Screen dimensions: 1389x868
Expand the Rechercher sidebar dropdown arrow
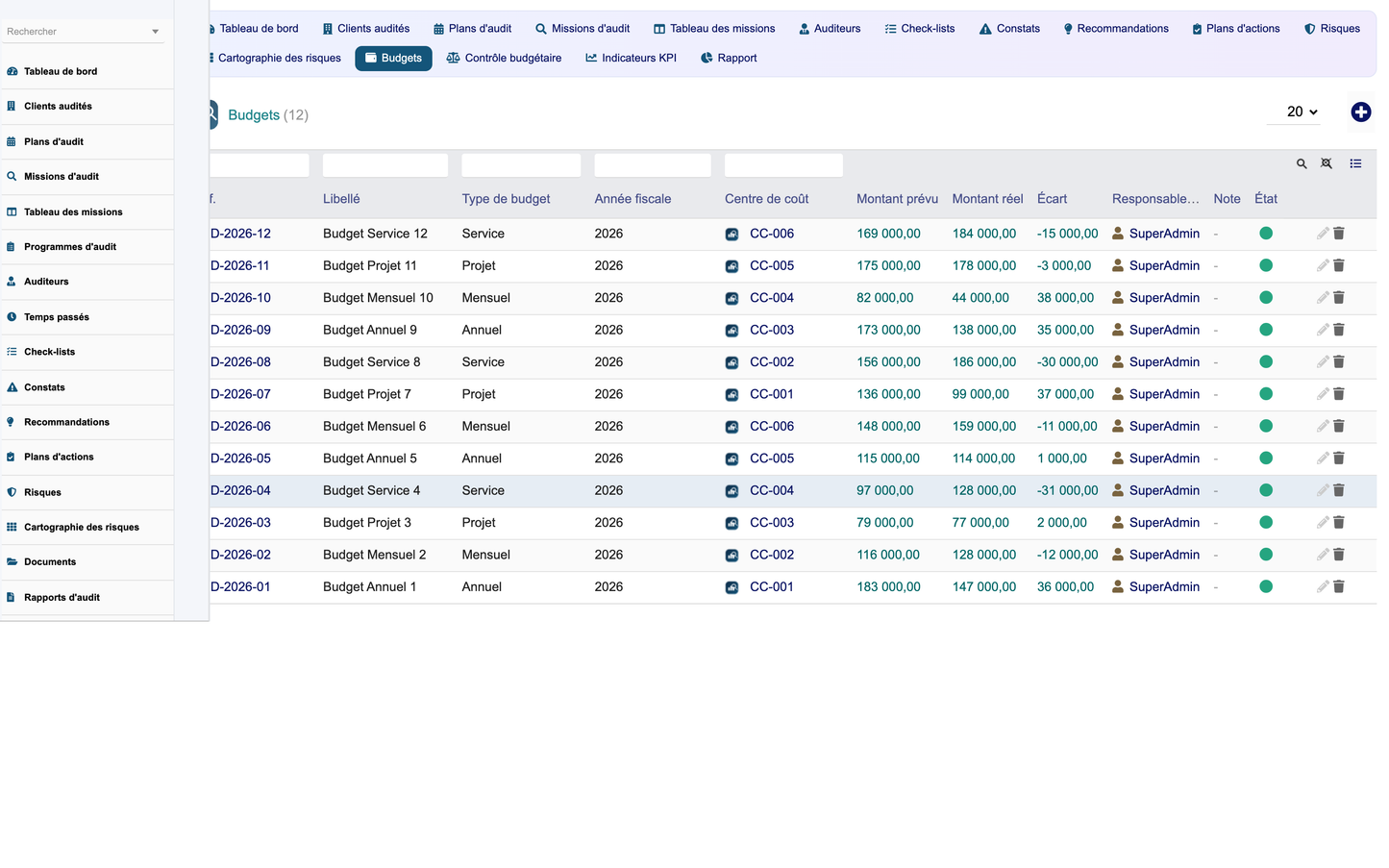click(x=155, y=32)
